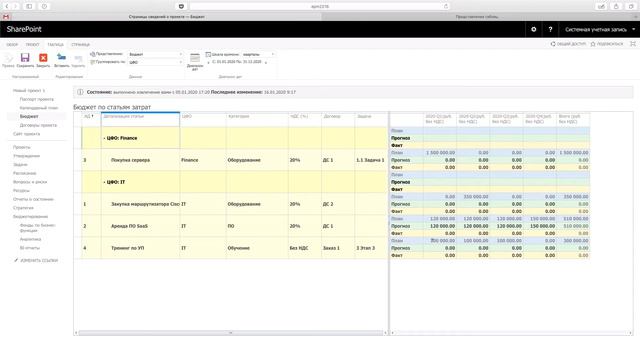Open SharePoint settings gear

[x=533, y=29]
